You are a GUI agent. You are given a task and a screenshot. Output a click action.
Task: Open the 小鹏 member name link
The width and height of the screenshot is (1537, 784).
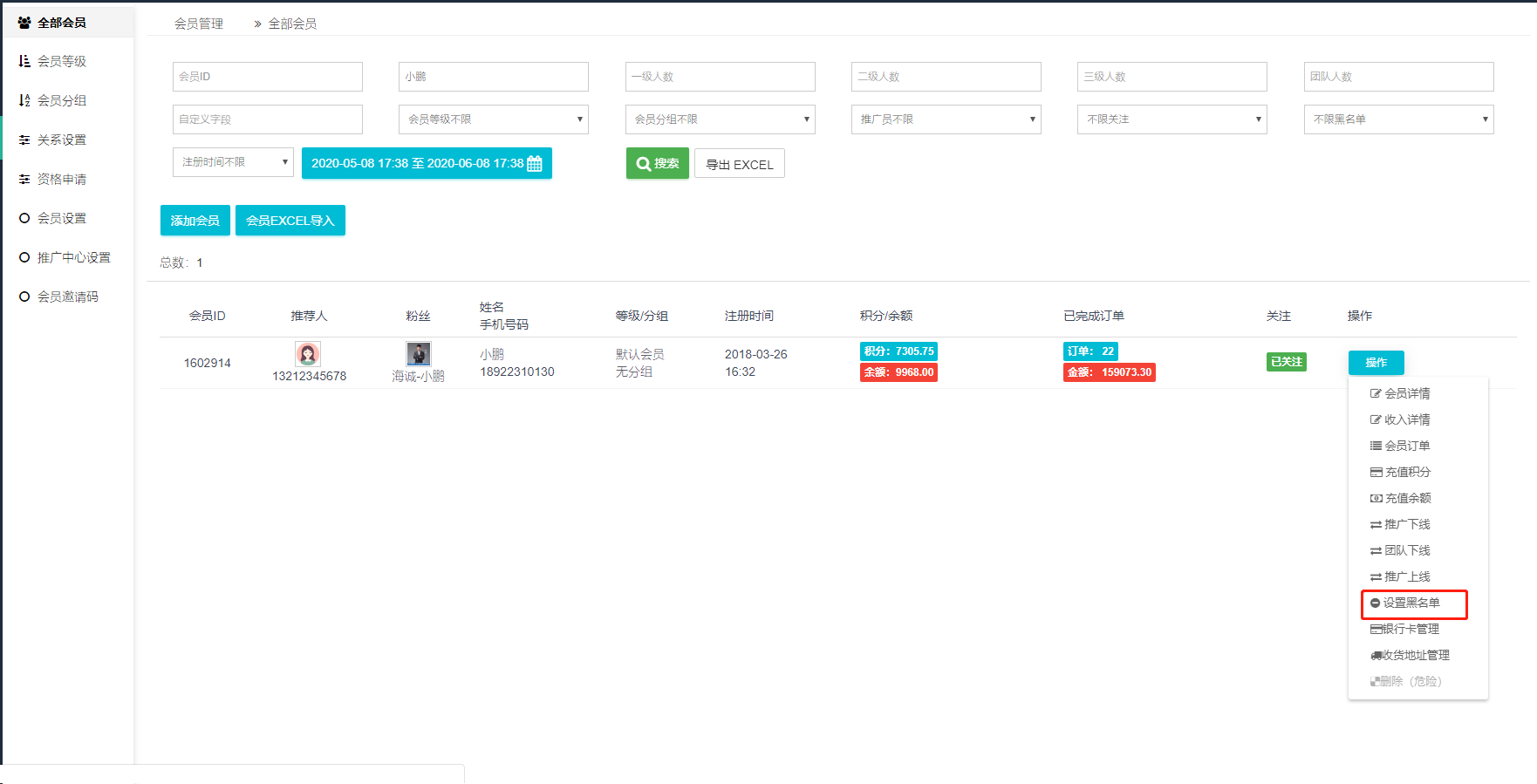pos(492,354)
